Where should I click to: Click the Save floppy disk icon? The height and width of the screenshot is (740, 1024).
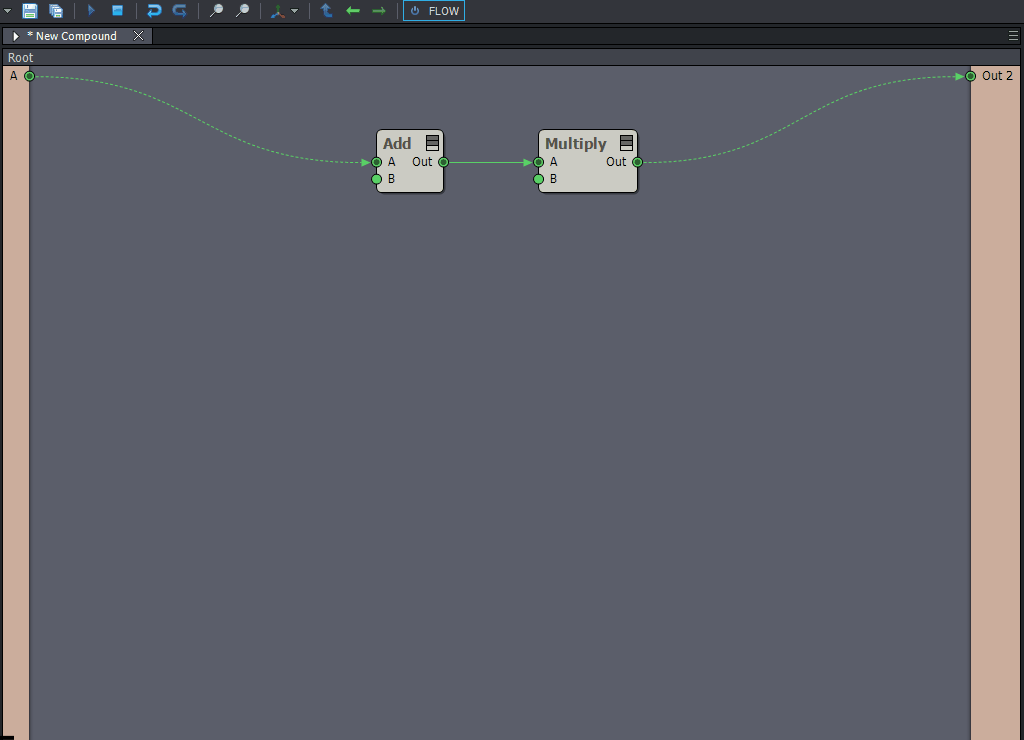(30, 10)
